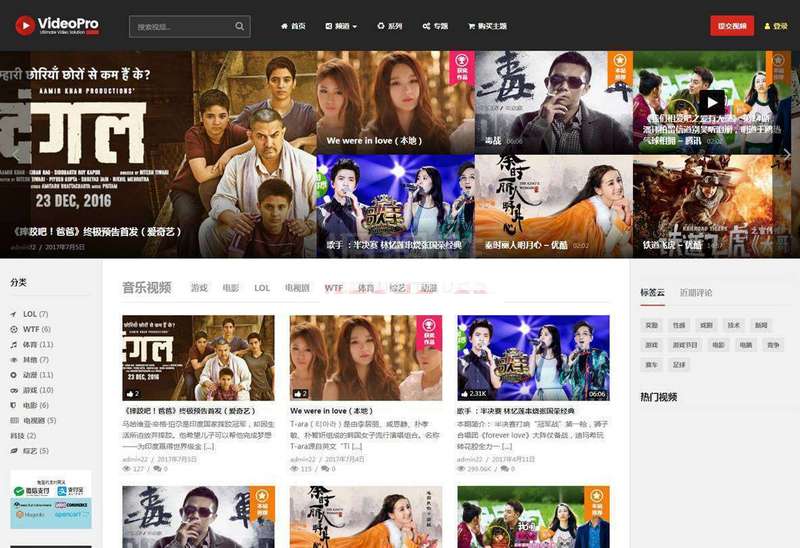Switch to the 电视剧 tab in video section
This screenshot has width=800, height=548.
[x=297, y=288]
